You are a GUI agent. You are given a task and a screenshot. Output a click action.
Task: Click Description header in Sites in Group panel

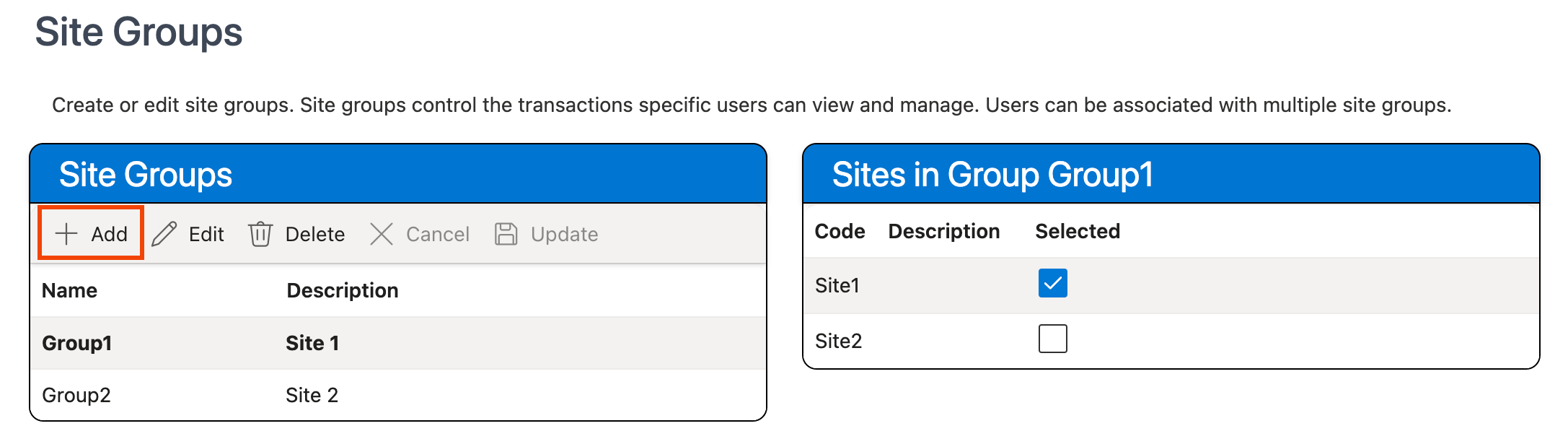(943, 231)
